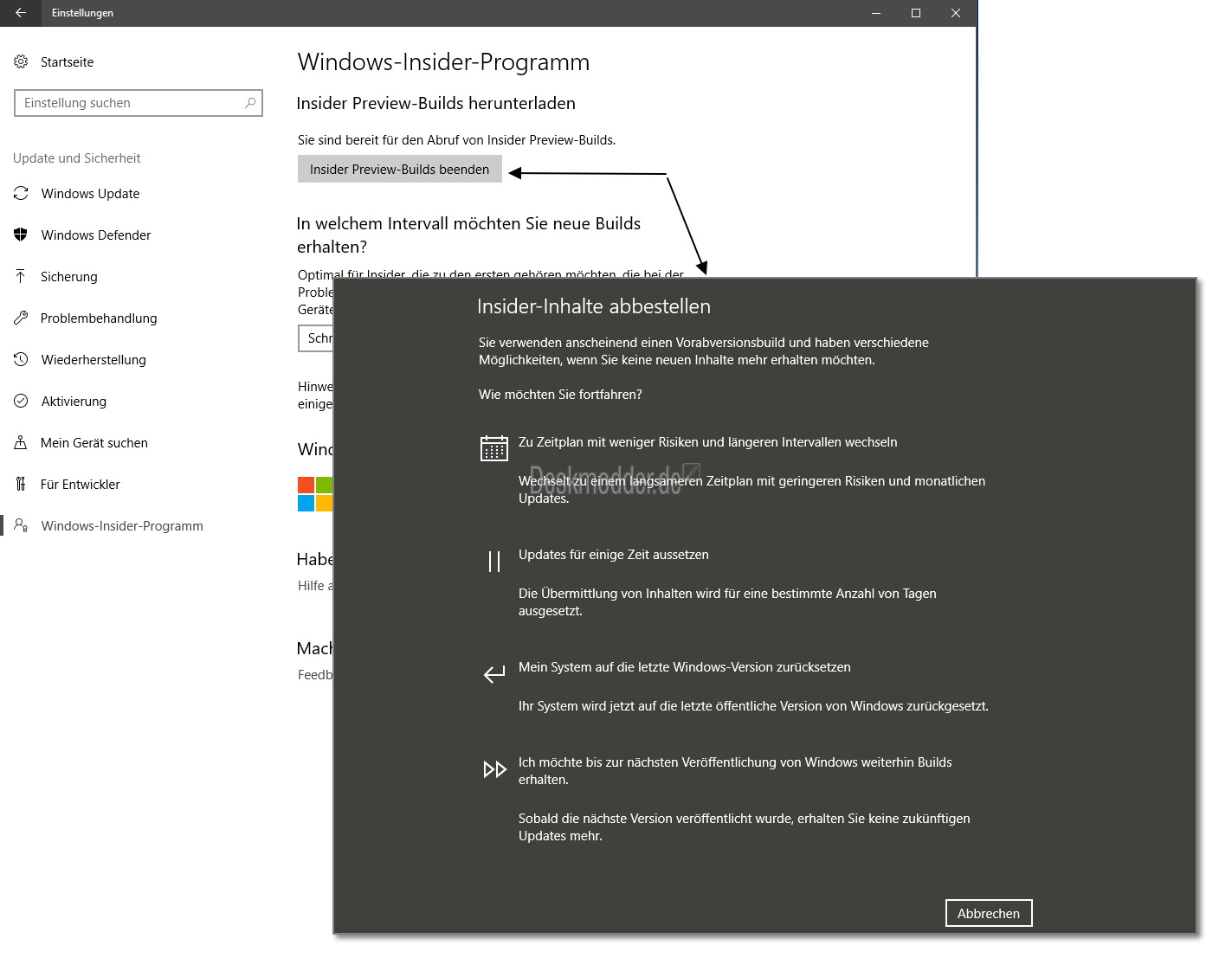Click the Windows-Insider-Programm page heading
1232x958 pixels.
[443, 62]
